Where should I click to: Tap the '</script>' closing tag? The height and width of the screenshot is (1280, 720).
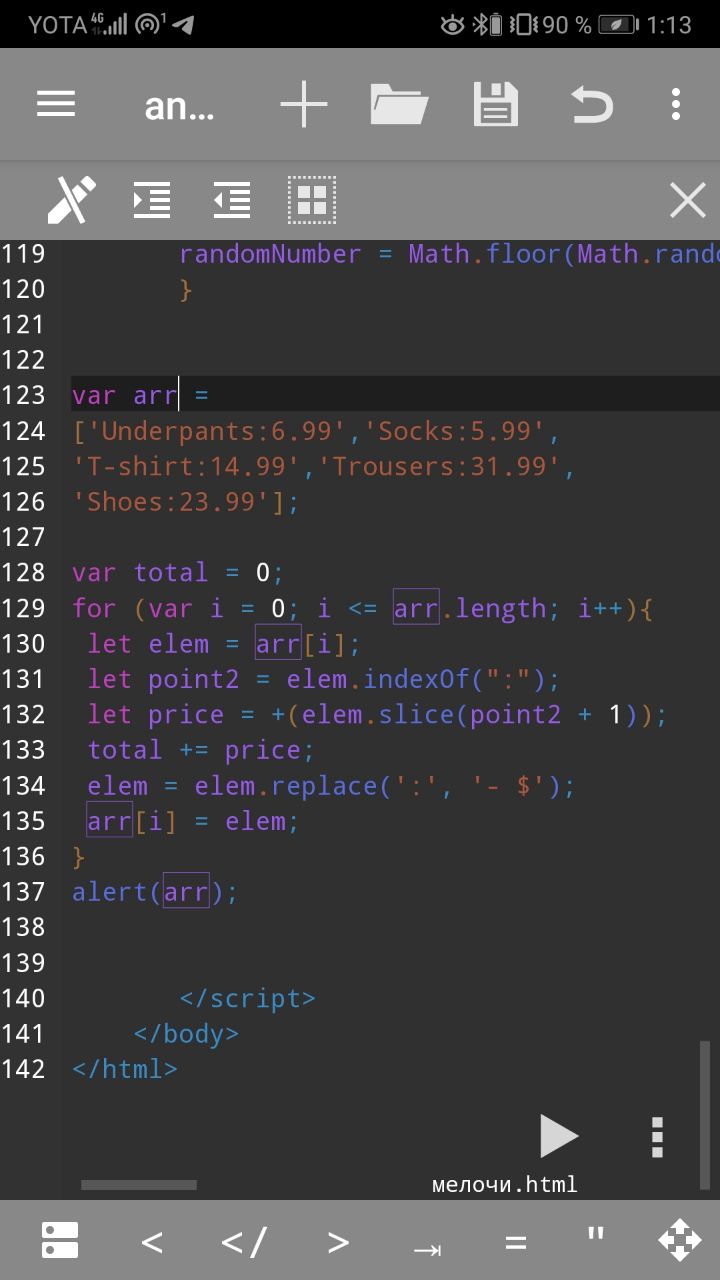pyautogui.click(x=247, y=999)
